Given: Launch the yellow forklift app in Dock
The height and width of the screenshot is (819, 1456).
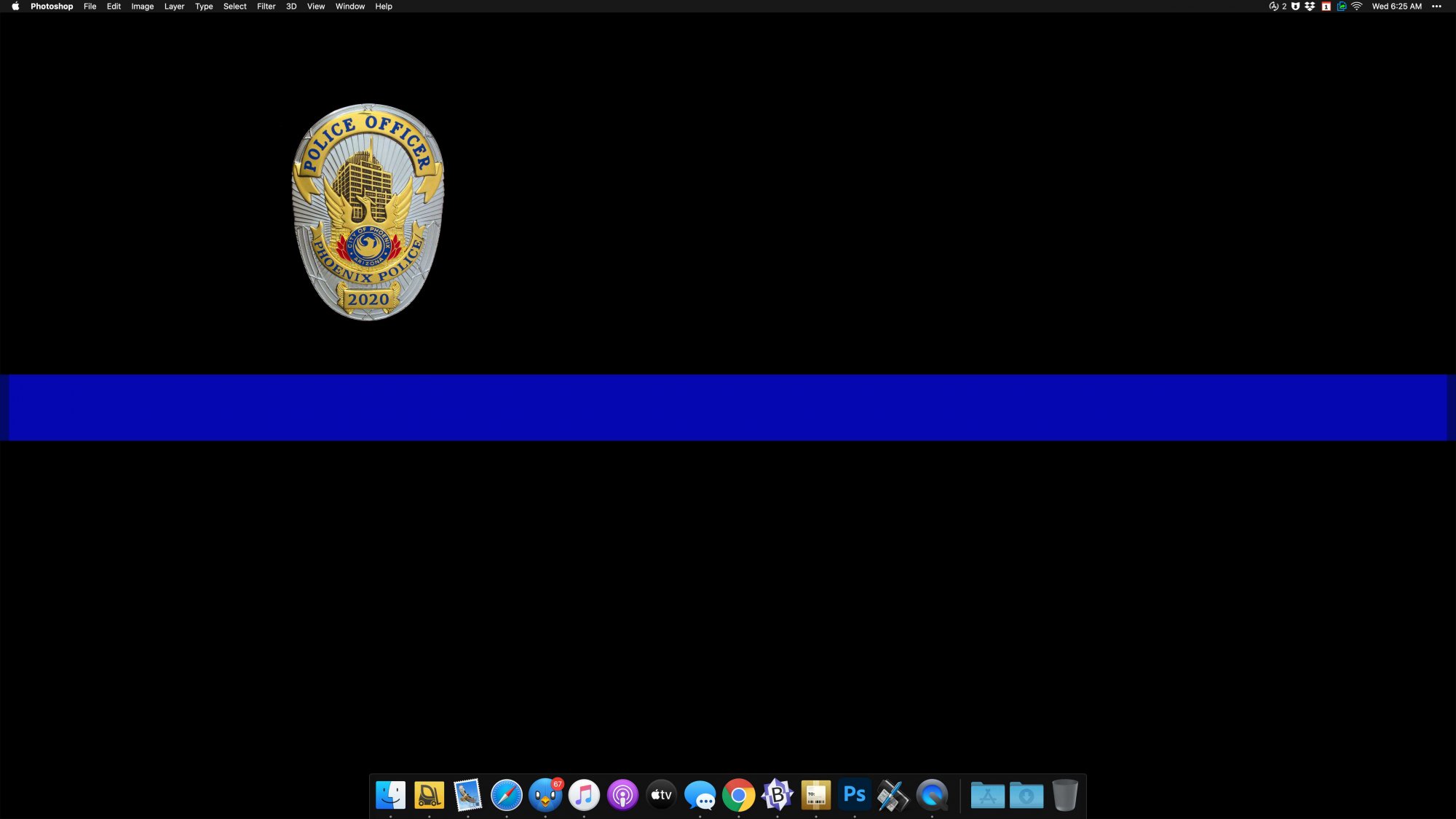Looking at the screenshot, I should click(430, 795).
